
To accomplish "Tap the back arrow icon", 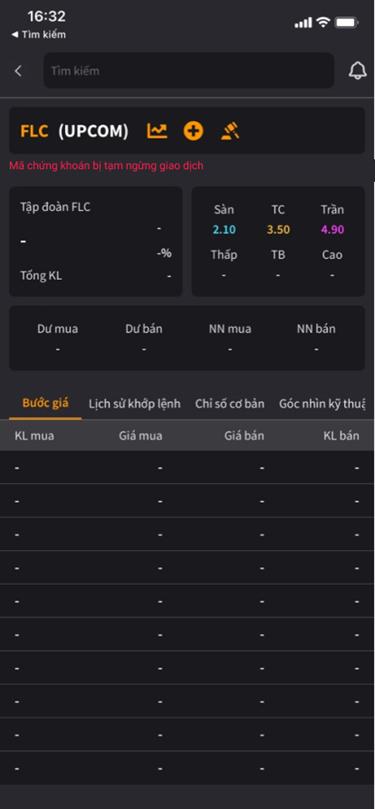I will [18, 71].
